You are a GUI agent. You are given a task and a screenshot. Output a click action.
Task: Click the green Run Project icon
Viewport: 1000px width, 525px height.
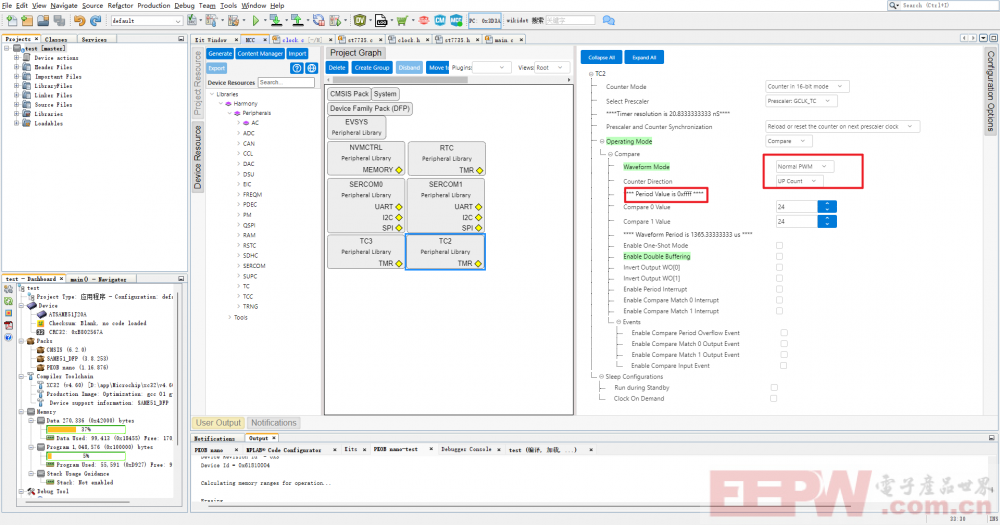coord(256,20)
